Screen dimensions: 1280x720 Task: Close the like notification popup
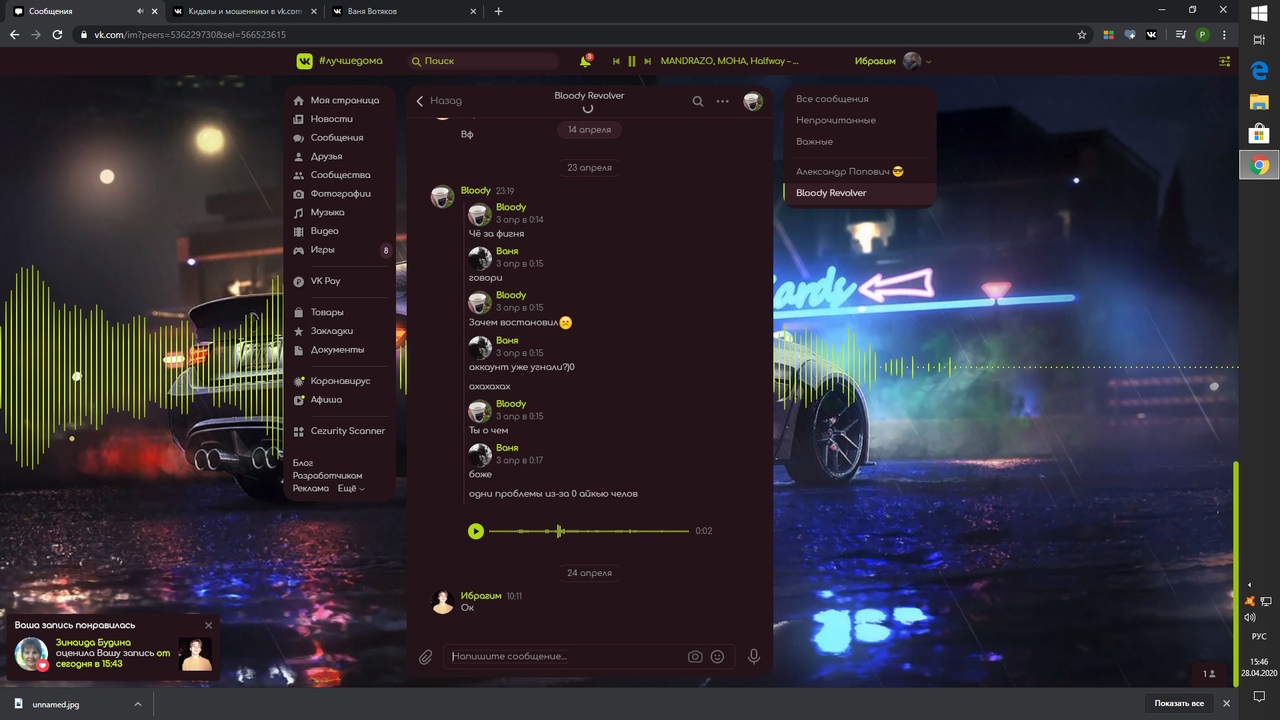click(208, 625)
